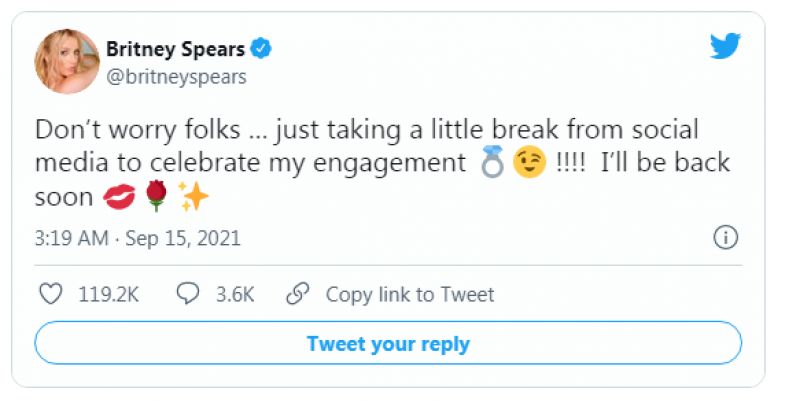Click the chain link icon
800x403 pixels.
296,294
